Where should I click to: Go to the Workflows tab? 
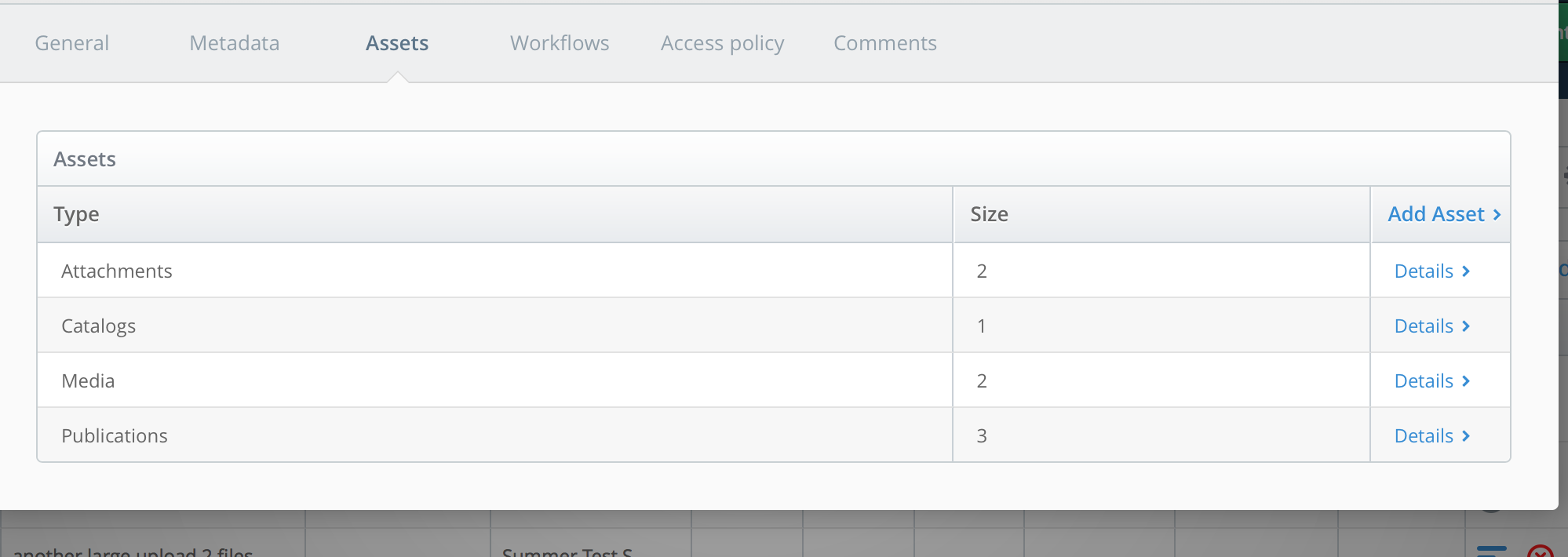[560, 43]
